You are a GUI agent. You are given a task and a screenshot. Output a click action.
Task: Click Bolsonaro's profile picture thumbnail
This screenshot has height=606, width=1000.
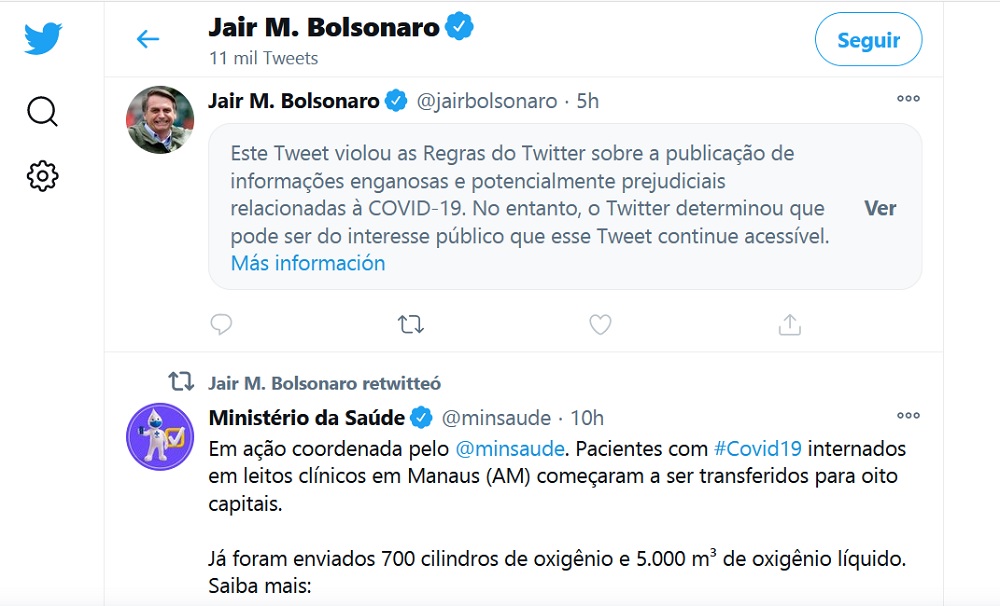pyautogui.click(x=160, y=120)
